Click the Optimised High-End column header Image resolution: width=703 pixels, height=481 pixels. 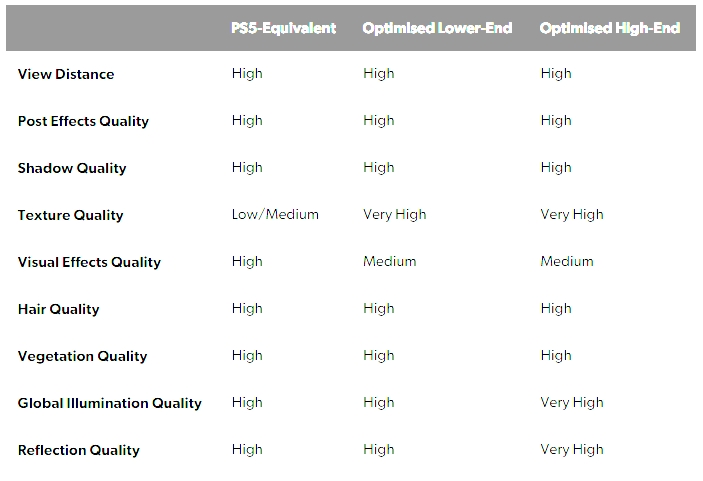(x=609, y=28)
